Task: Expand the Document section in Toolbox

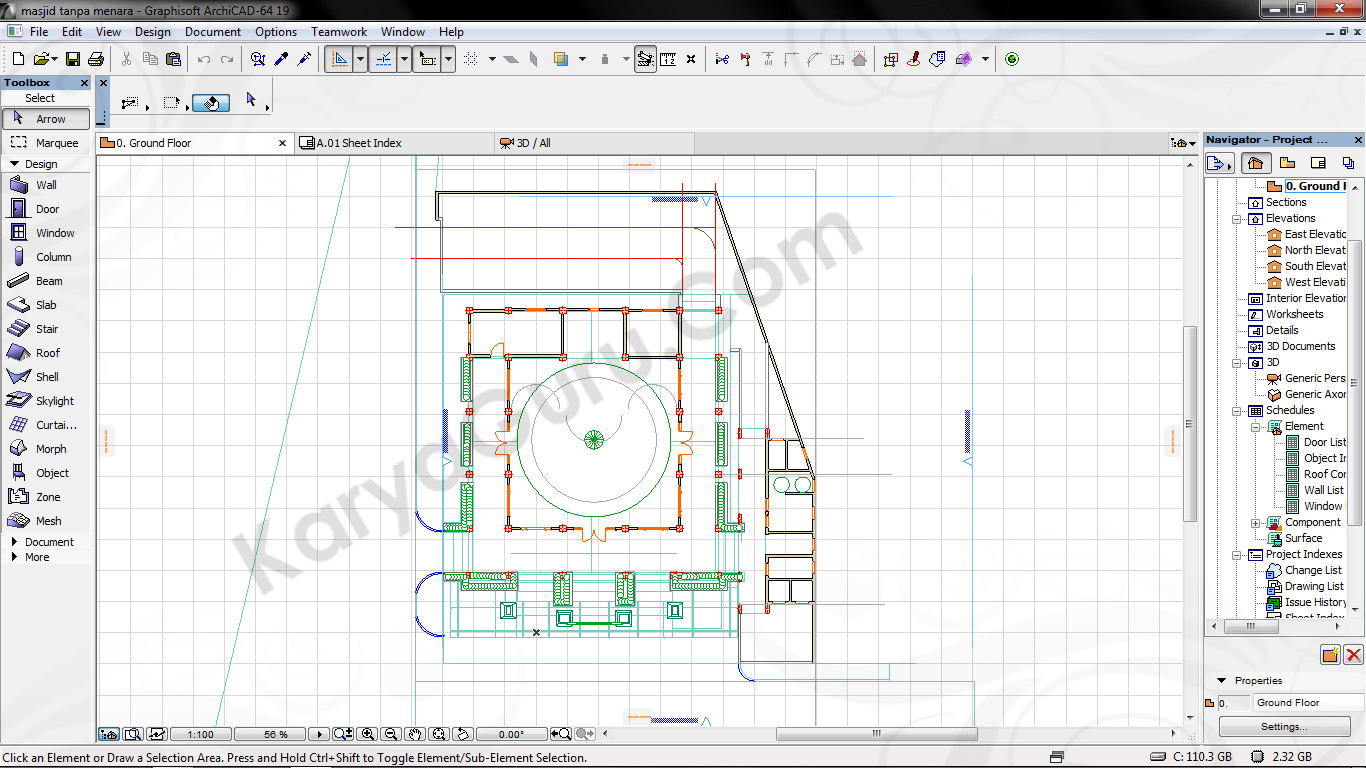Action: point(49,542)
